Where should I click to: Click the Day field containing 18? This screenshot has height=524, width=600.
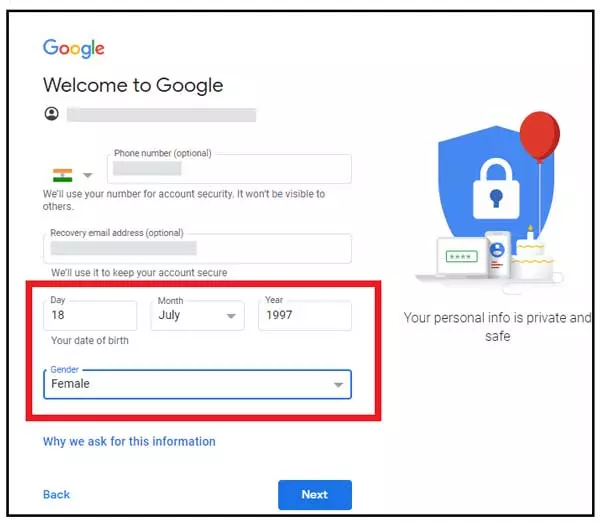[90, 315]
